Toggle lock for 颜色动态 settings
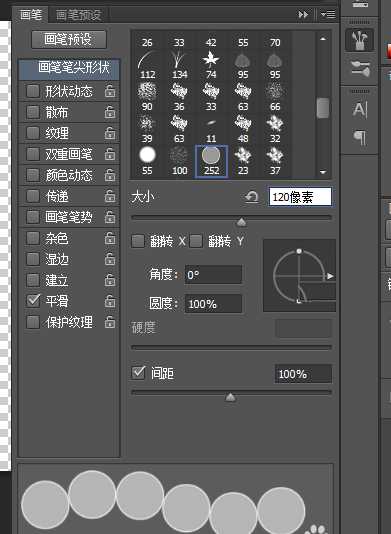391x534 pixels. coord(110,175)
